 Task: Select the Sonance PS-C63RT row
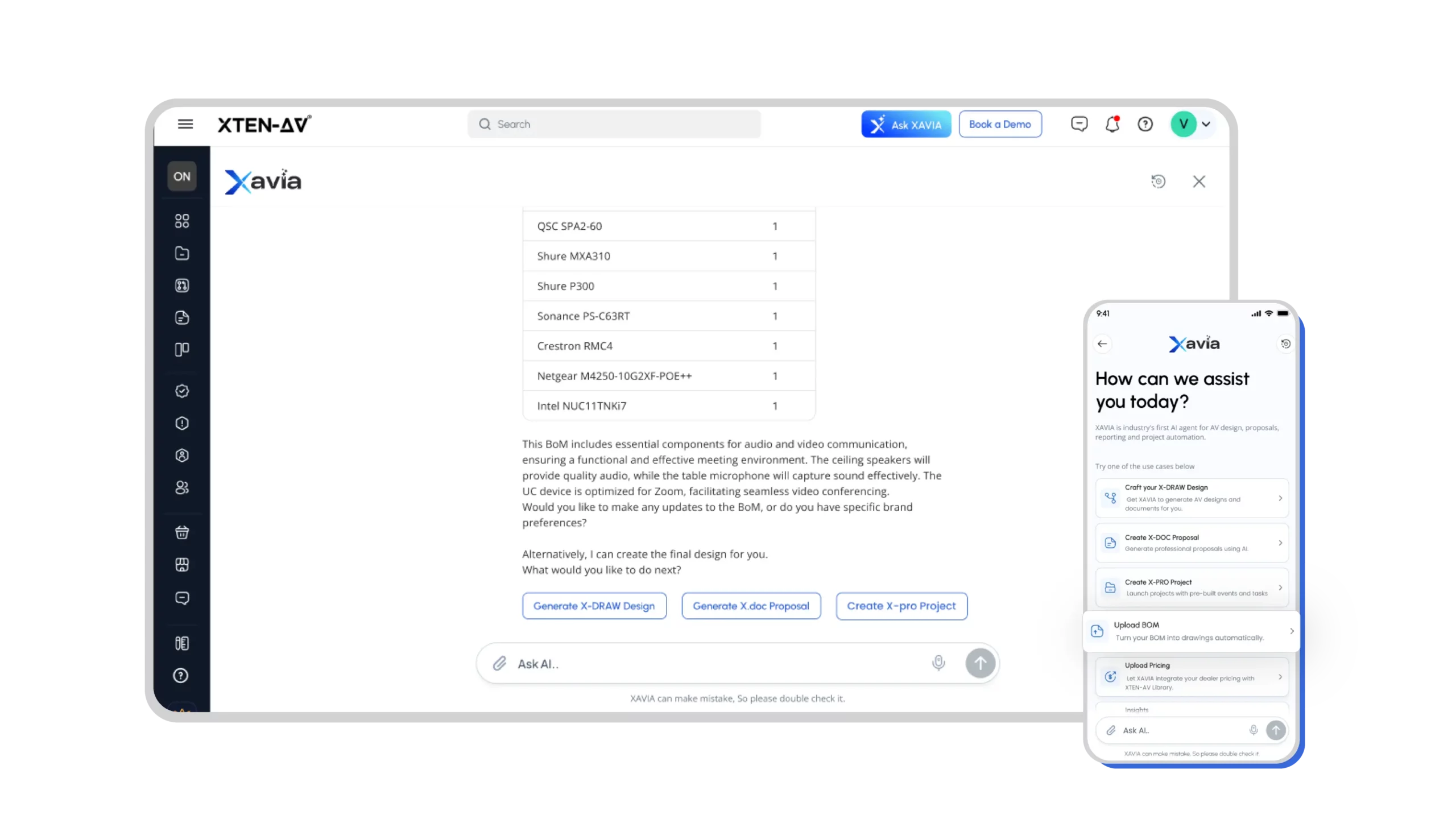668,316
